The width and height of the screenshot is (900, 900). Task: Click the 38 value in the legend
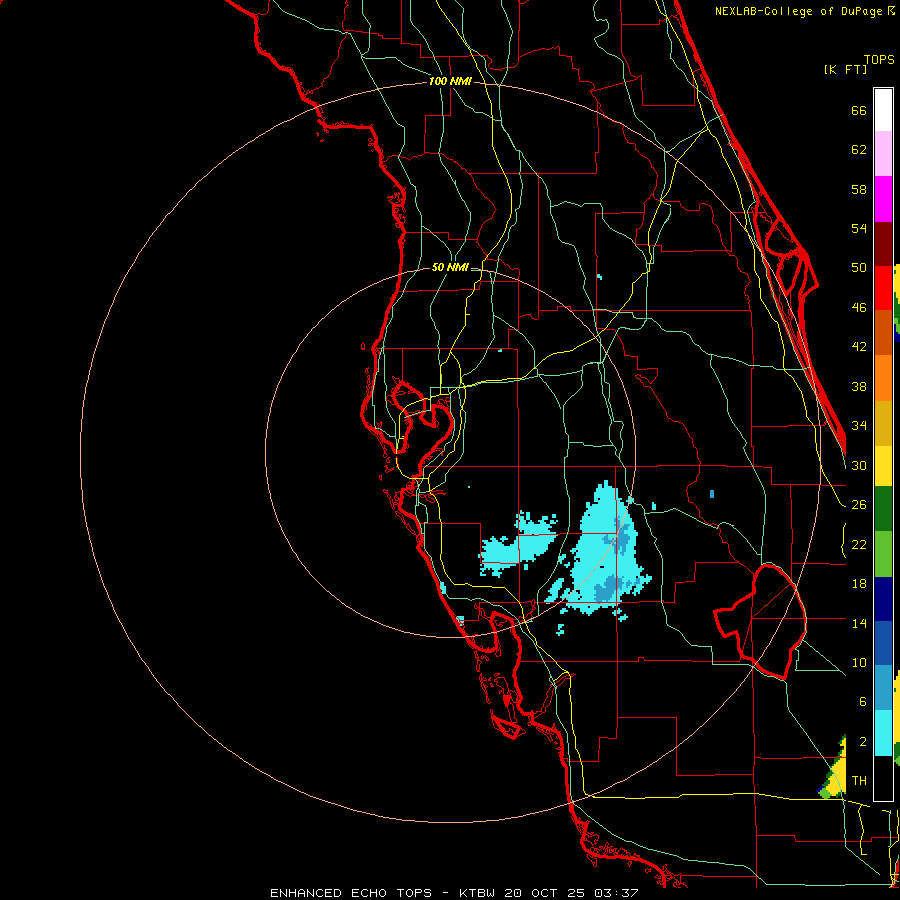coord(859,387)
